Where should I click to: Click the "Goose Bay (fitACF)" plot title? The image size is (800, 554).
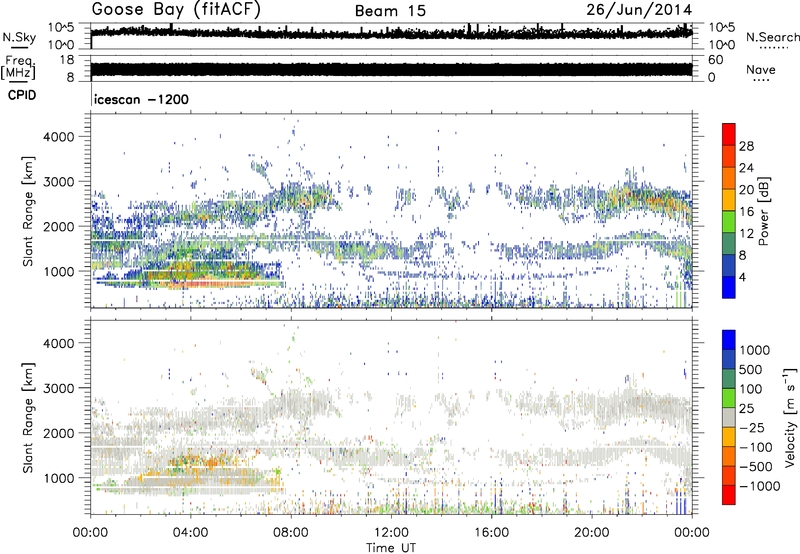[x=176, y=9]
